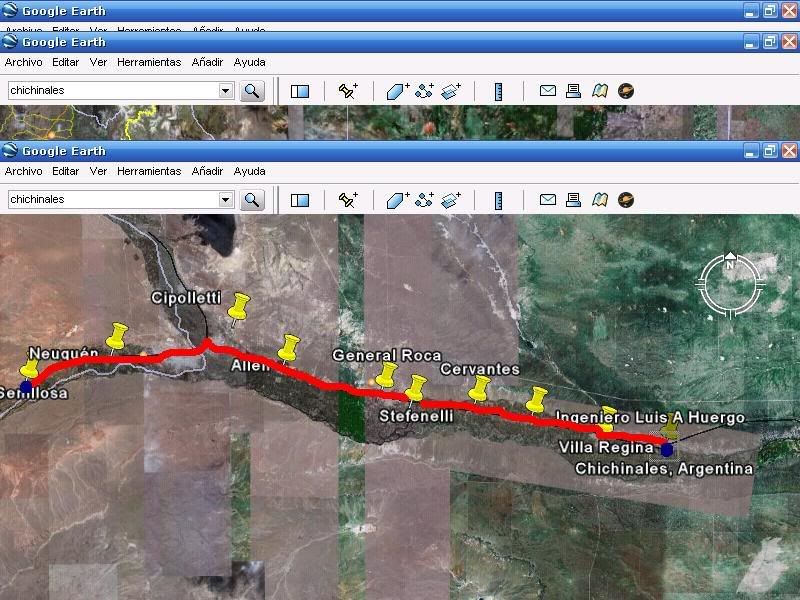
Task: Click the yellow pushpin near Cipolletti
Action: (x=238, y=306)
